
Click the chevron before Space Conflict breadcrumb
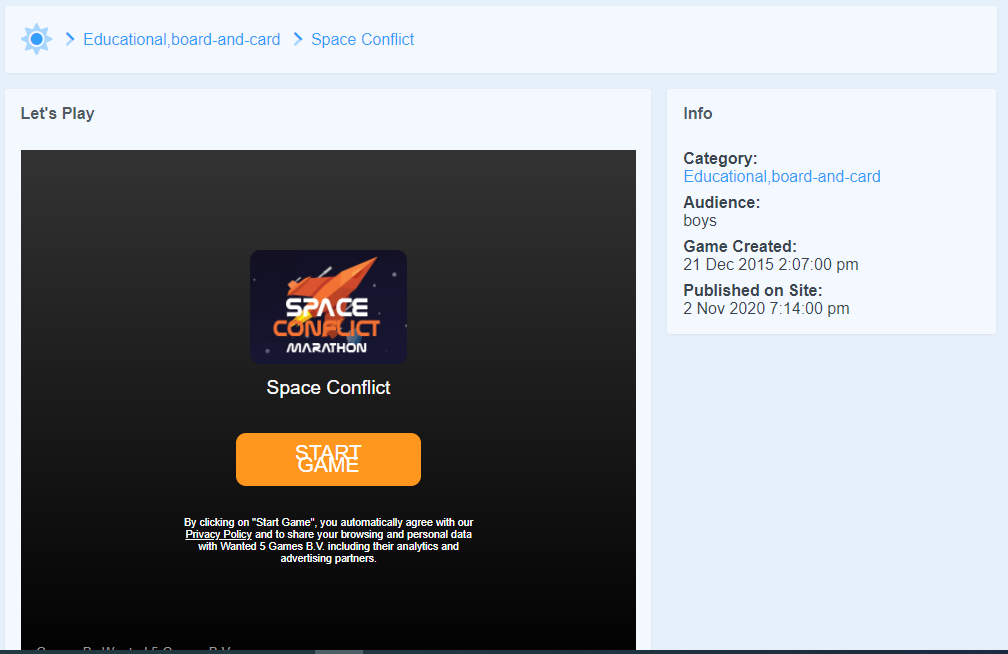tap(298, 39)
